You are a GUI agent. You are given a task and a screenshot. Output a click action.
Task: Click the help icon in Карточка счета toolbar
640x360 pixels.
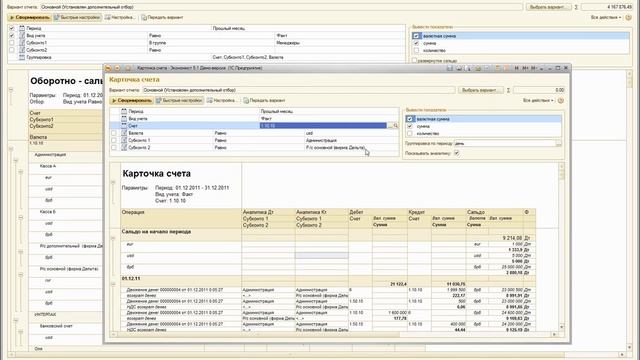click(x=561, y=100)
